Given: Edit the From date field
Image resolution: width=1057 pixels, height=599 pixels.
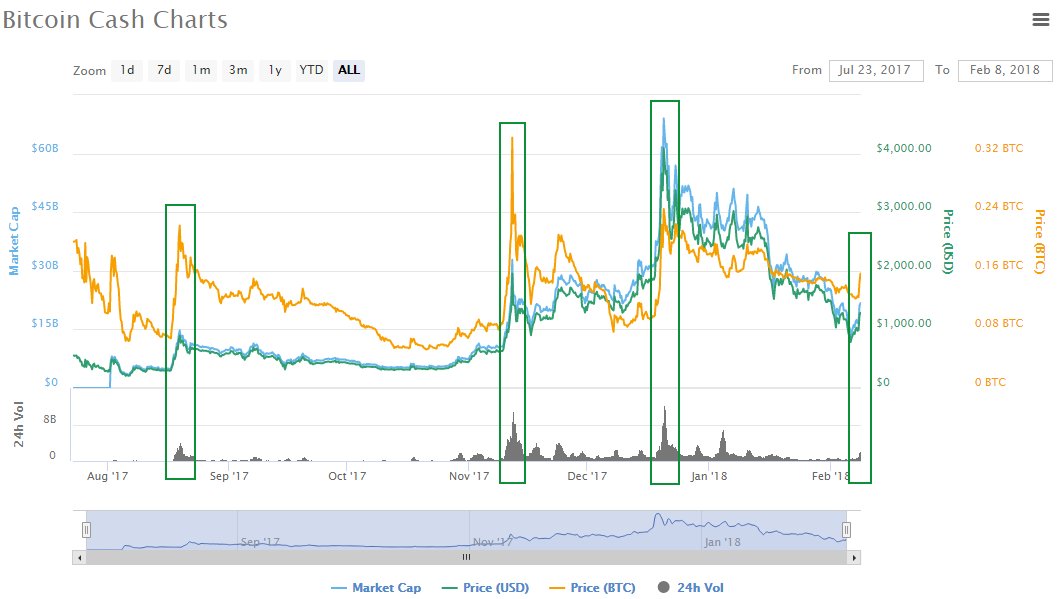Looking at the screenshot, I should click(876, 70).
